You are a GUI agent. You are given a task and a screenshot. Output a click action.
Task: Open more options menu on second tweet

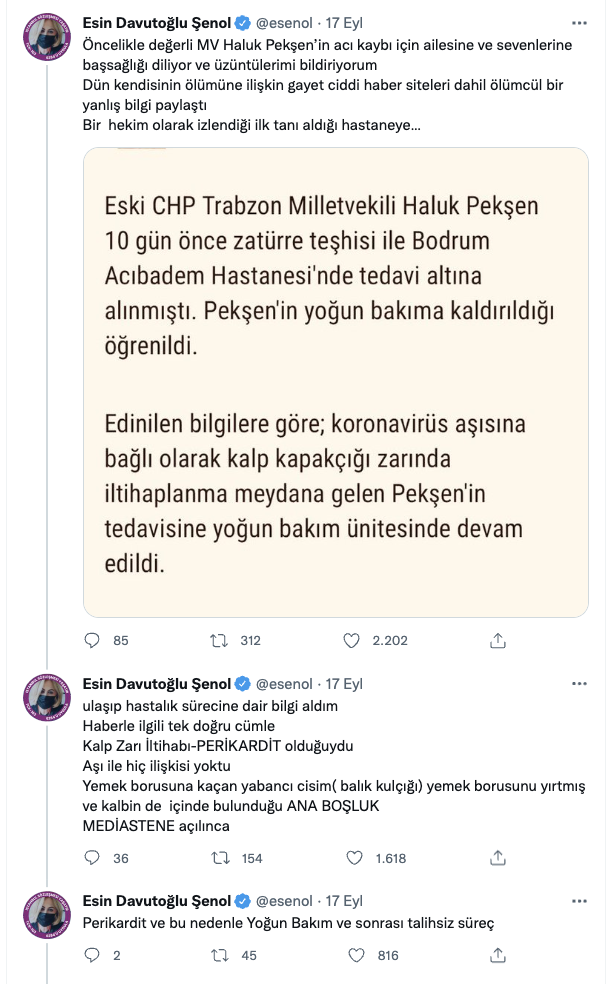tap(579, 684)
